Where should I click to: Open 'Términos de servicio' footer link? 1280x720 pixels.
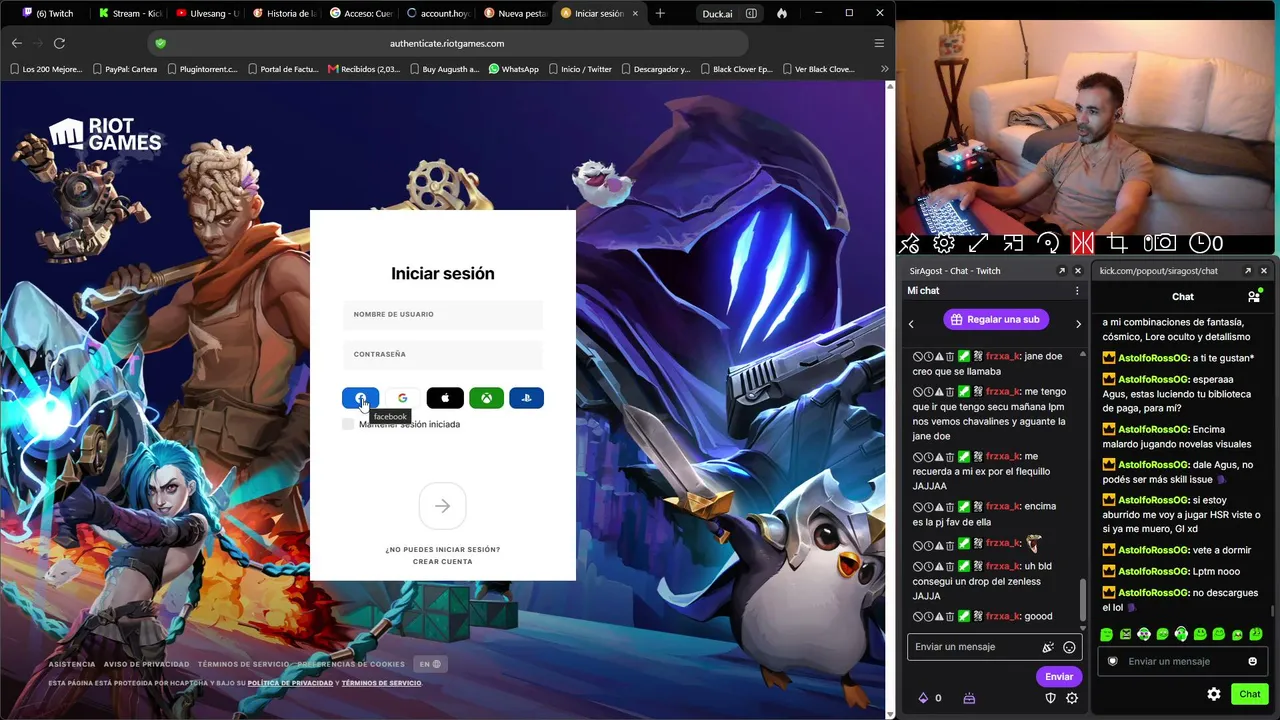[243, 664]
